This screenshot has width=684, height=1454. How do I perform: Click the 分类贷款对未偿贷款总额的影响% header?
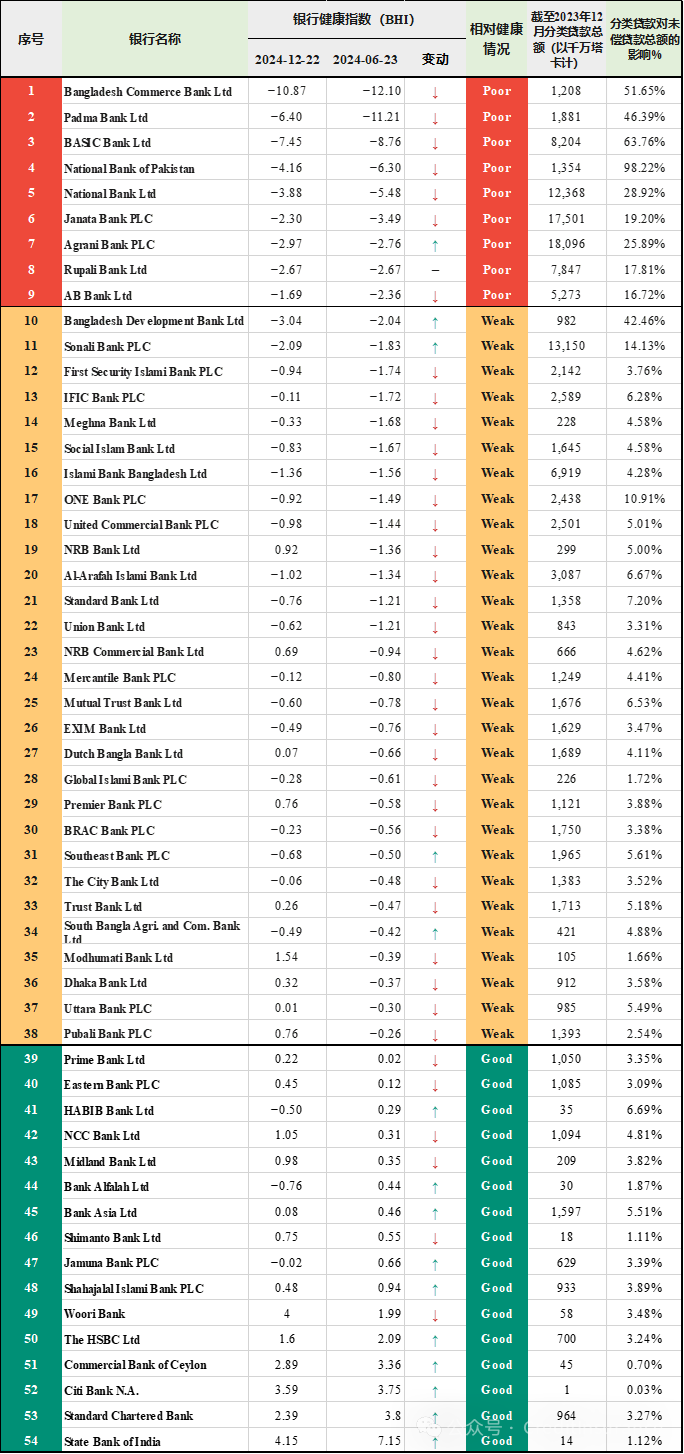pyautogui.click(x=646, y=39)
